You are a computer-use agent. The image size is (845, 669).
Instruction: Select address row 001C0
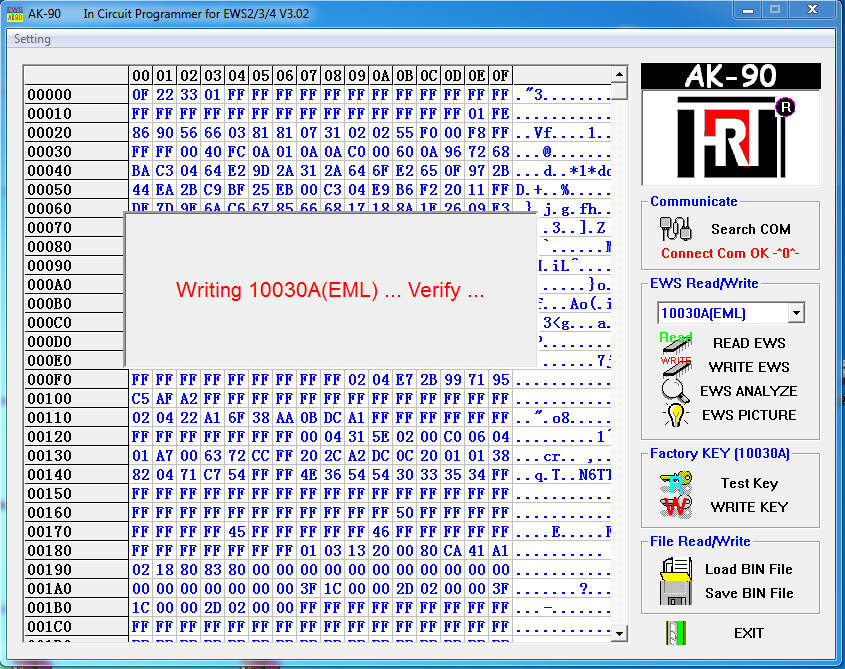[76, 626]
